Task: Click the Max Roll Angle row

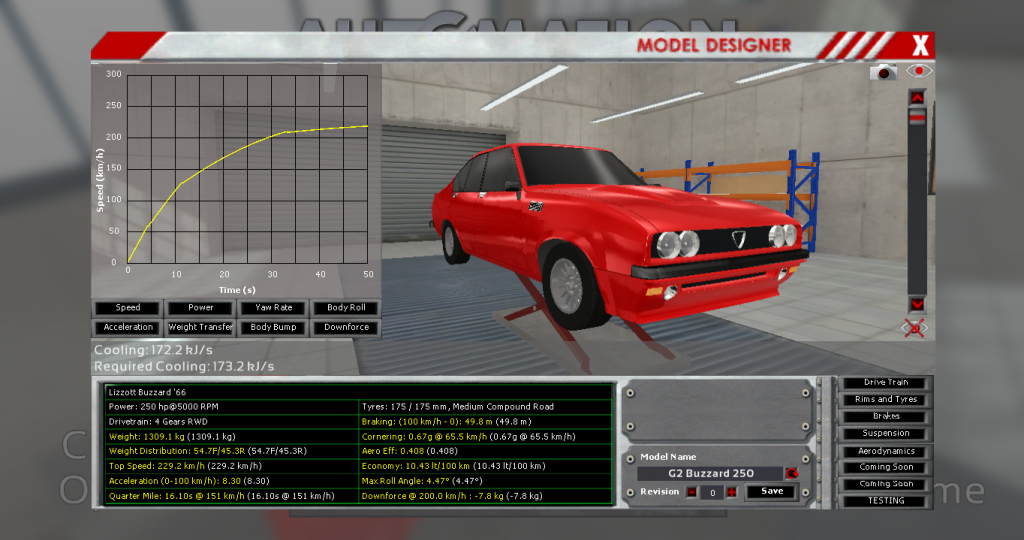Action: (486, 481)
